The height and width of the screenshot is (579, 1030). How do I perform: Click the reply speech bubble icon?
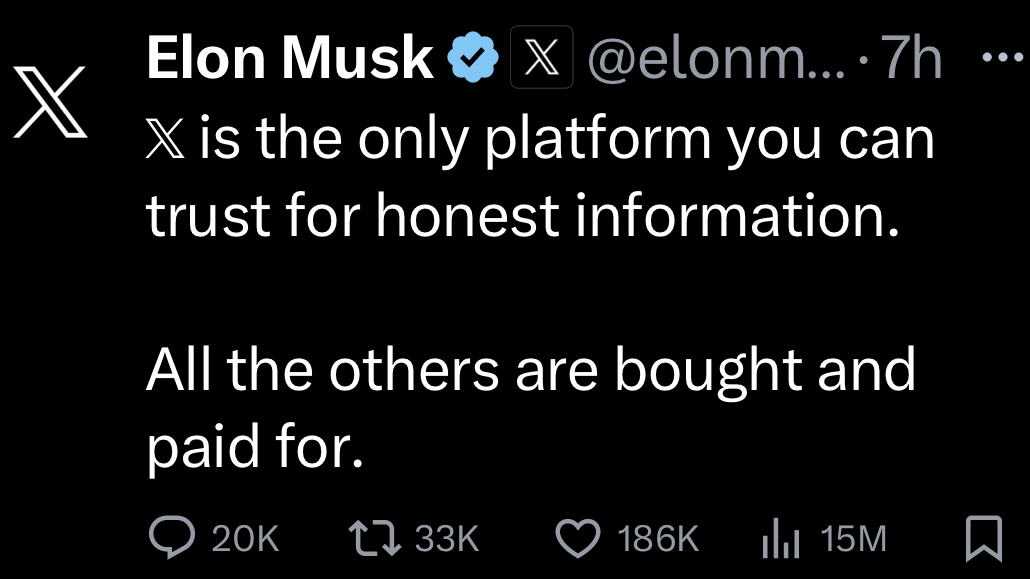point(172,537)
